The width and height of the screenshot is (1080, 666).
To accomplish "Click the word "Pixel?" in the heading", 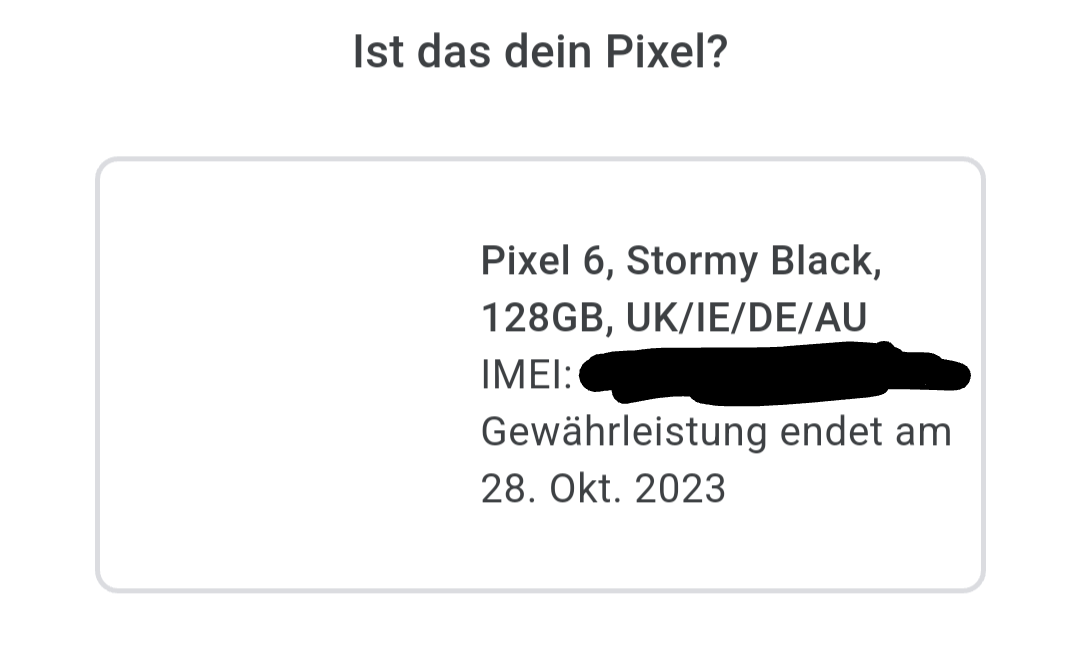I will [x=667, y=52].
